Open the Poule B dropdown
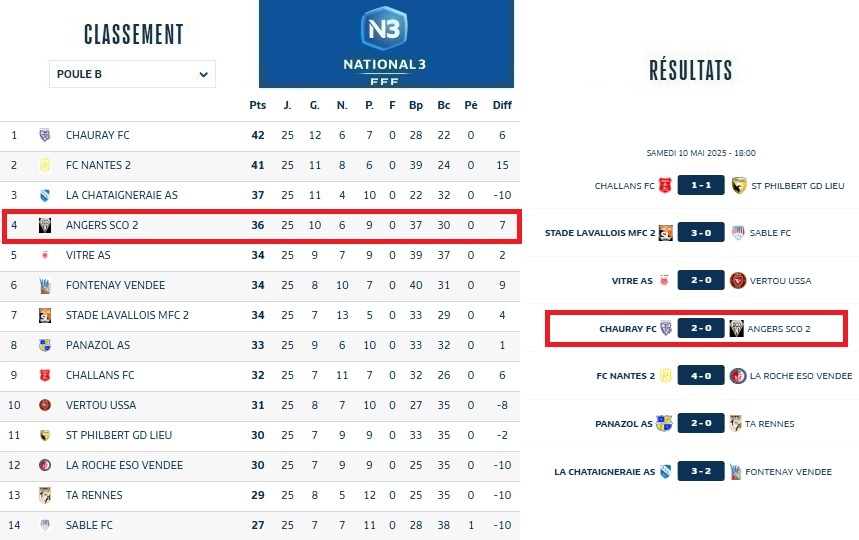 pyautogui.click(x=132, y=74)
